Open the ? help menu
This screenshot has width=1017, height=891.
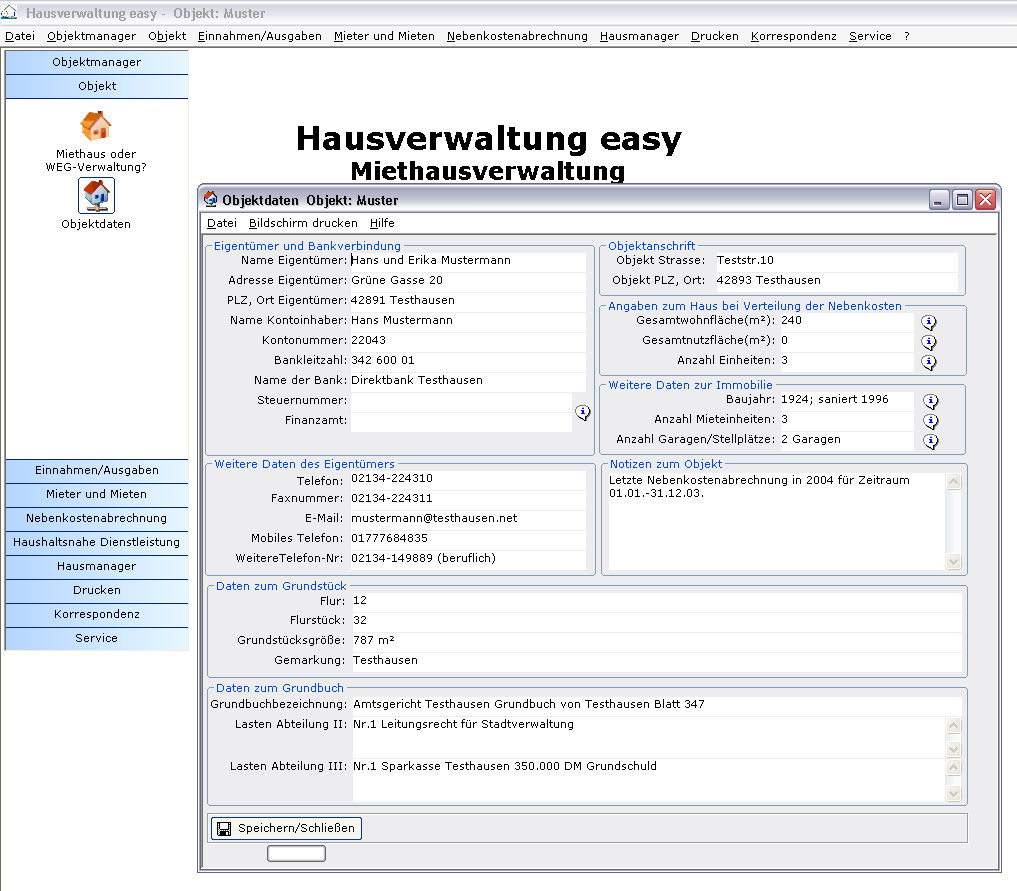(x=907, y=36)
